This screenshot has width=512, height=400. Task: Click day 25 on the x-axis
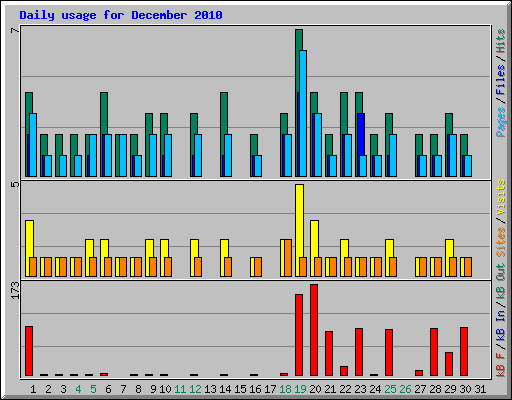pyautogui.click(x=390, y=389)
